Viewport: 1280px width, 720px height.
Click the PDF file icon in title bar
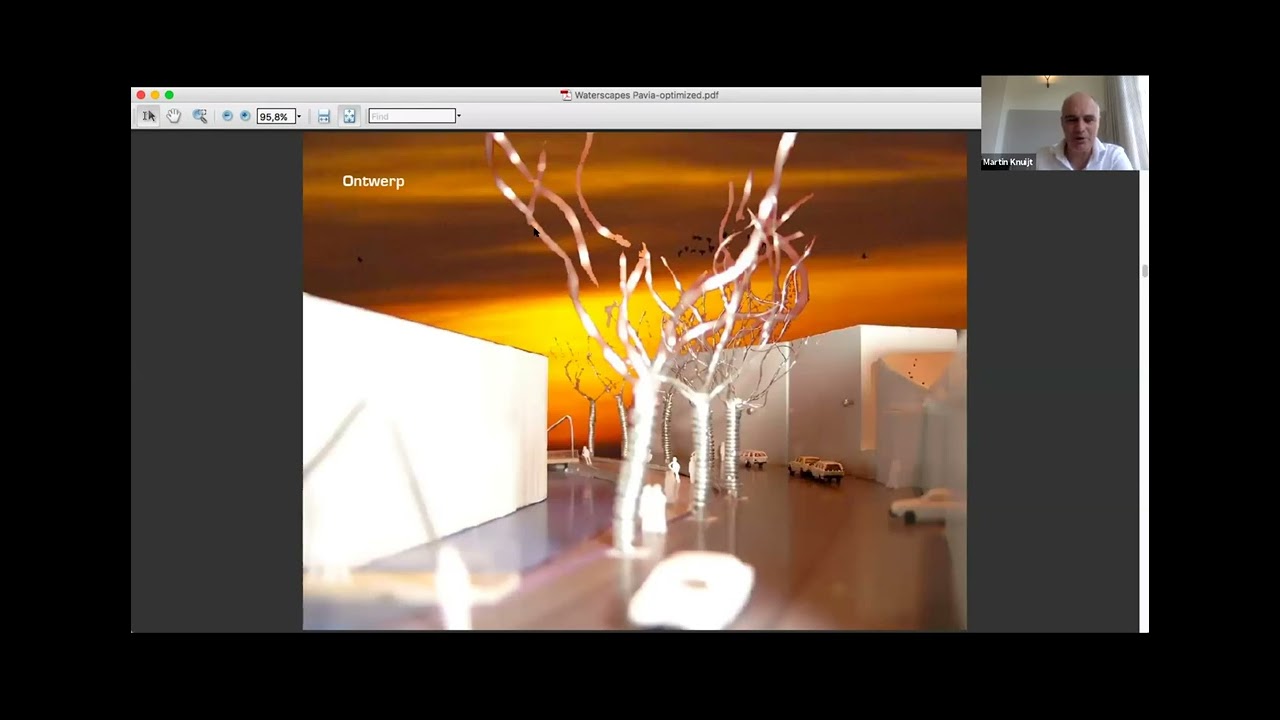[566, 95]
